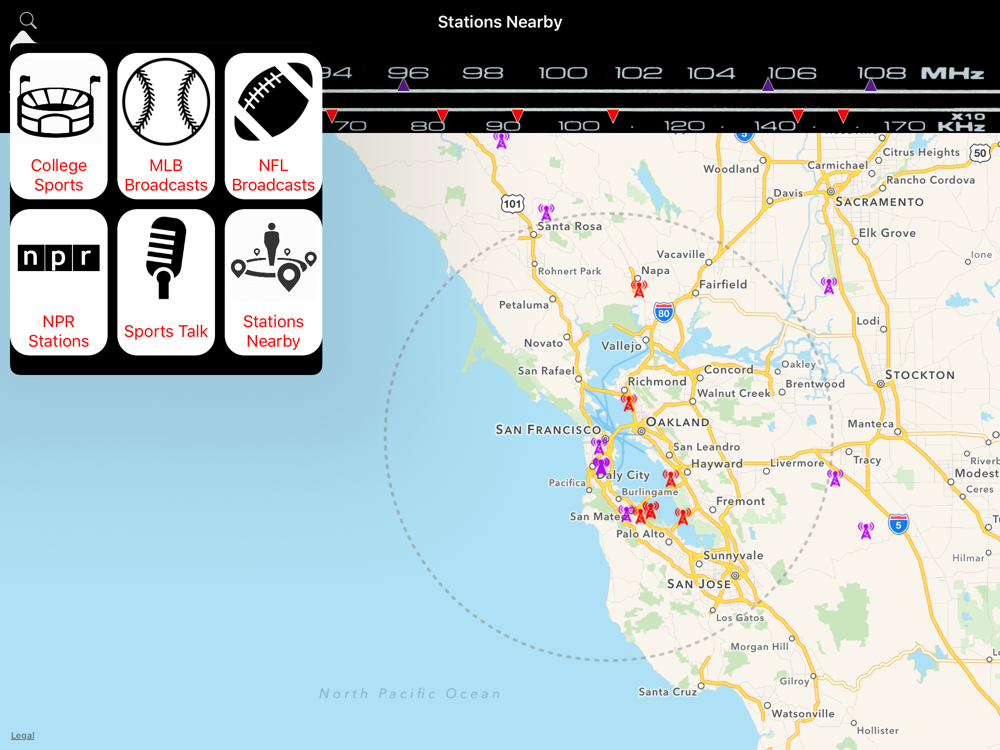The height and width of the screenshot is (750, 1000).
Task: Click the Stockton city label
Action: (920, 375)
